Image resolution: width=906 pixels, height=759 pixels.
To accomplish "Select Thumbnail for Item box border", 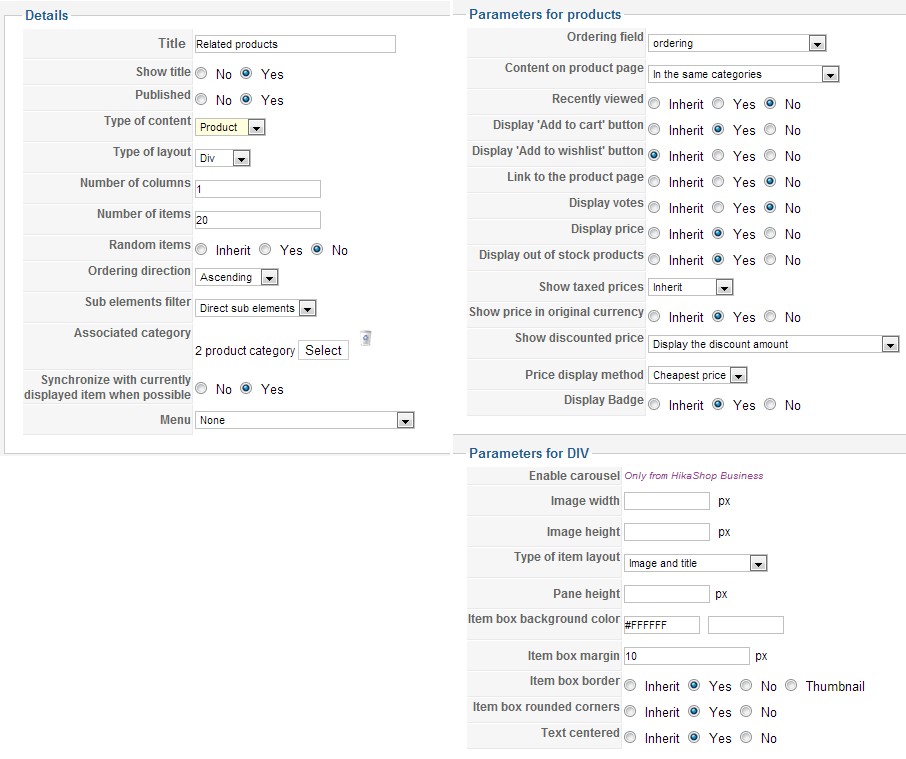I will (791, 686).
